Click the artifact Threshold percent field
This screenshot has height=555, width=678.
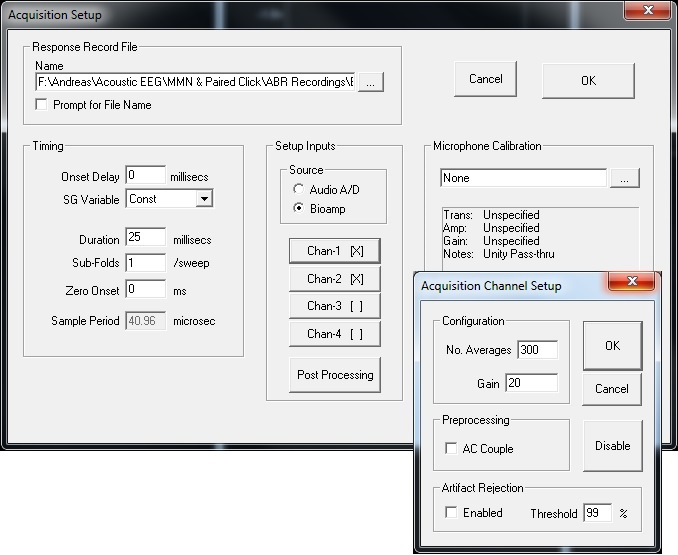[597, 513]
